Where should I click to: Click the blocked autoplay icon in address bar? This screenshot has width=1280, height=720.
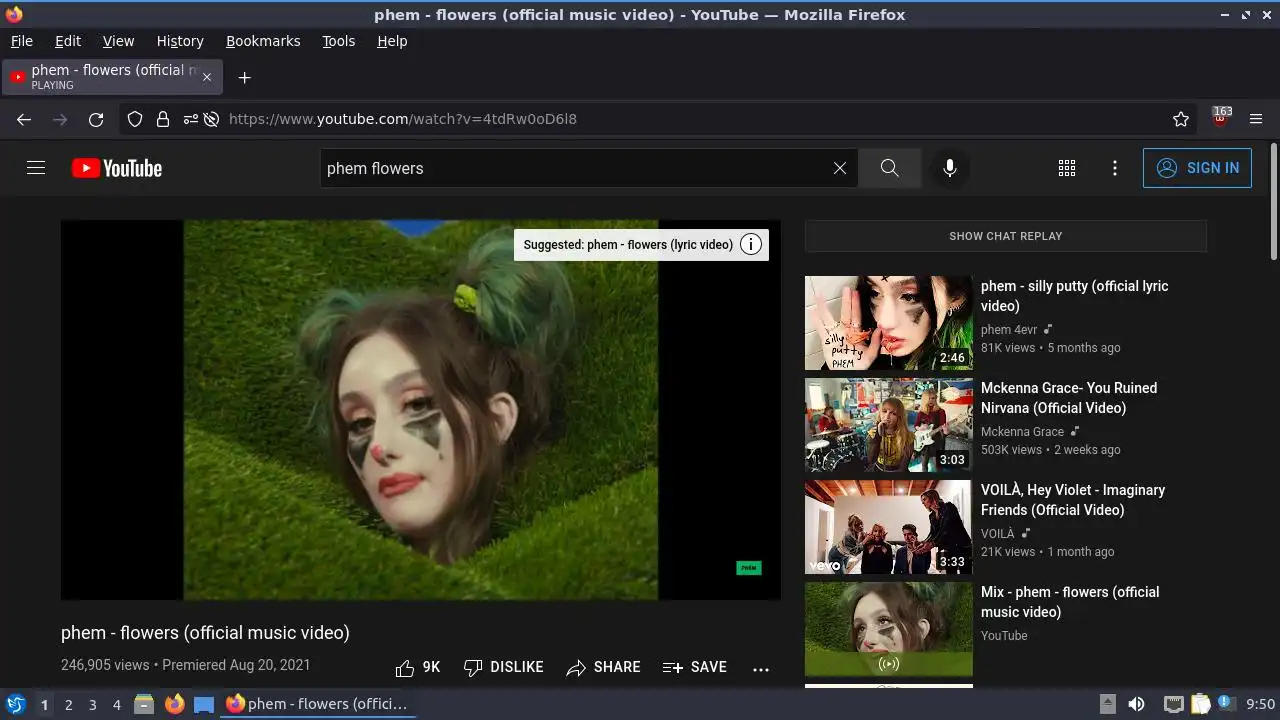click(211, 119)
